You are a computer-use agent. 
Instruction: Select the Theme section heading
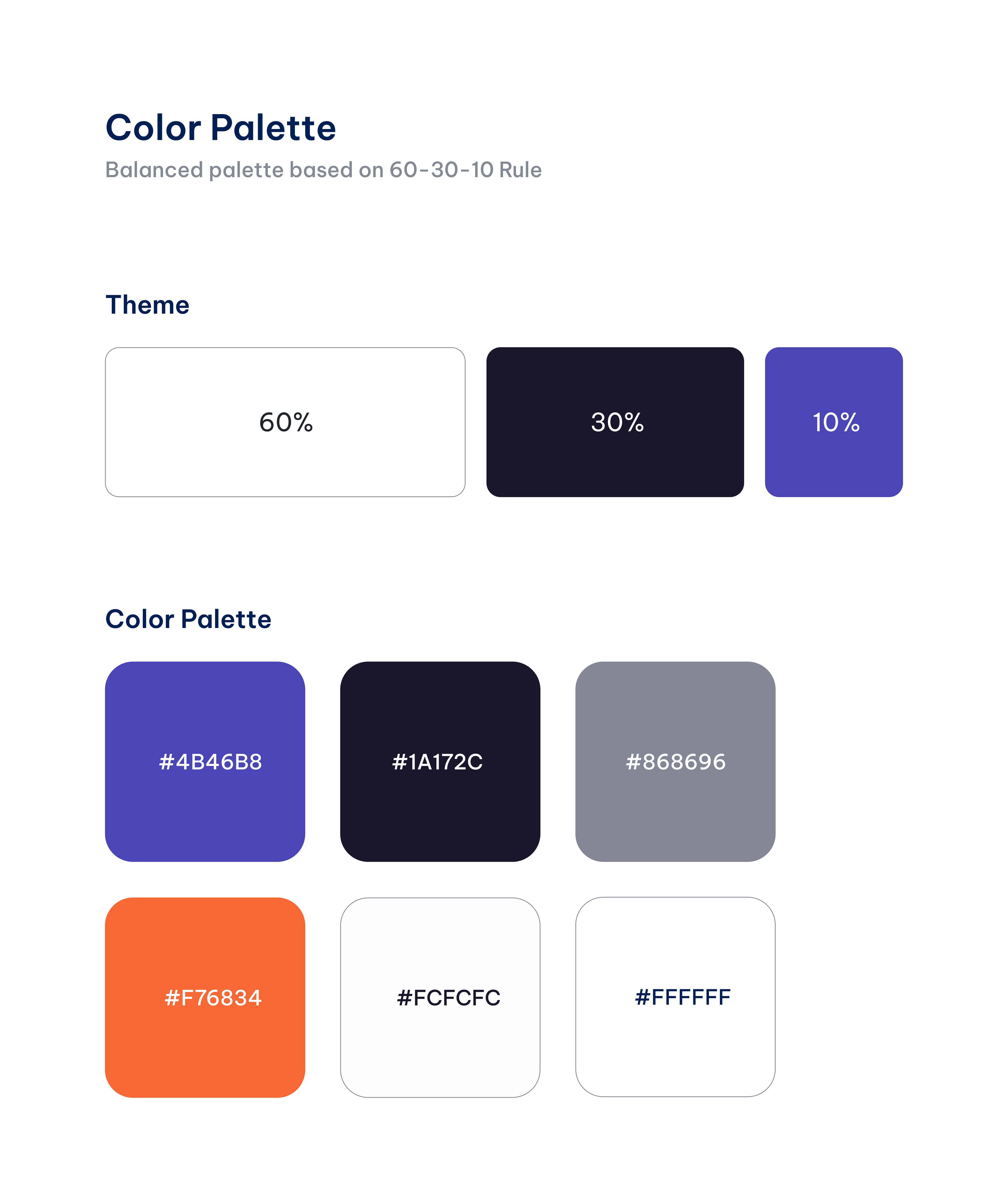click(148, 305)
